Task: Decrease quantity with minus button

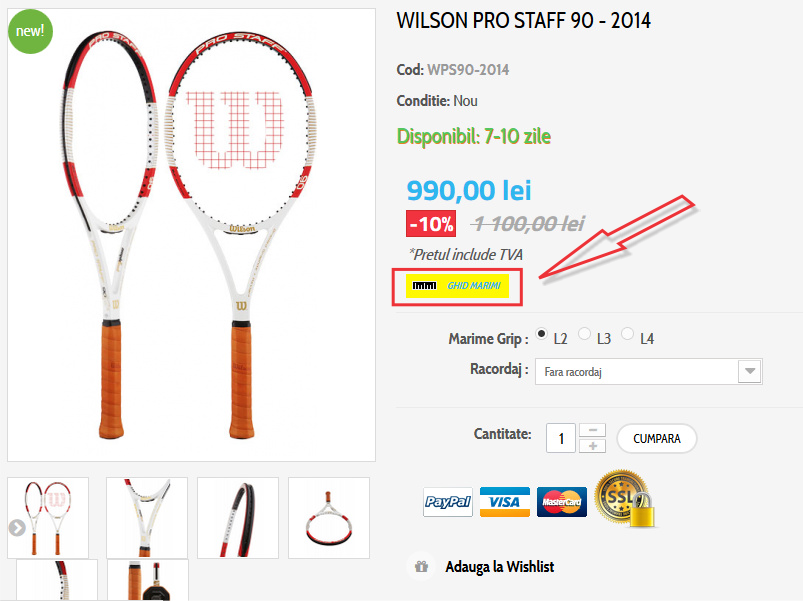Action: [x=593, y=430]
